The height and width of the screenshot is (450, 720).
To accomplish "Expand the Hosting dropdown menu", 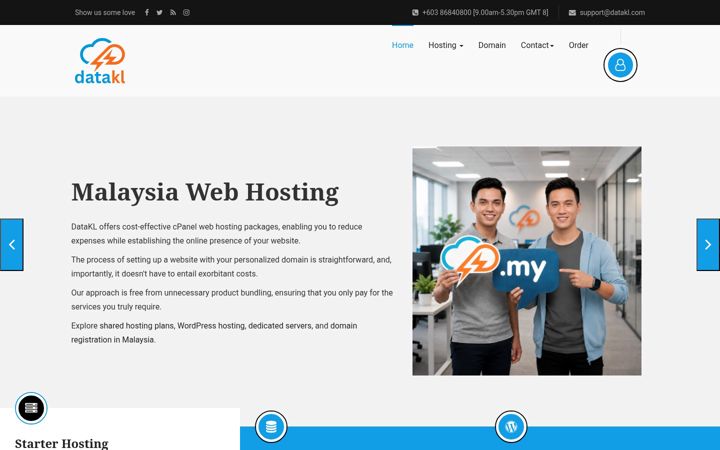I will point(445,45).
